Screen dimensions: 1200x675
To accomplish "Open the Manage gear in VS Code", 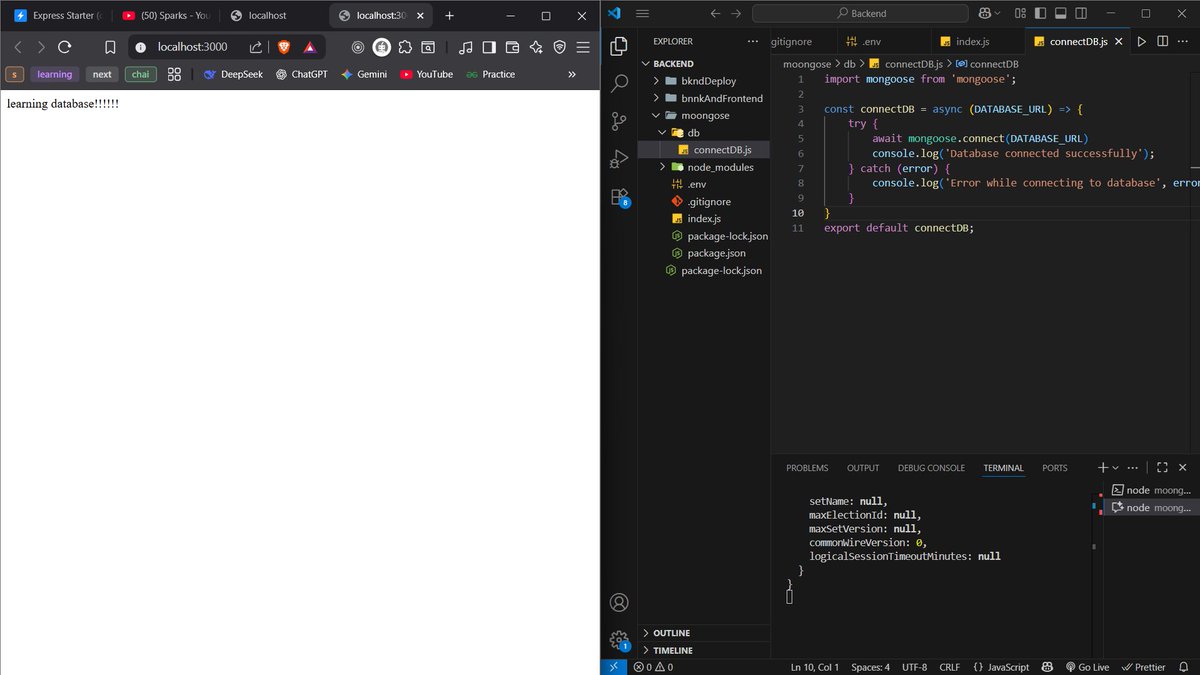I will click(619, 640).
